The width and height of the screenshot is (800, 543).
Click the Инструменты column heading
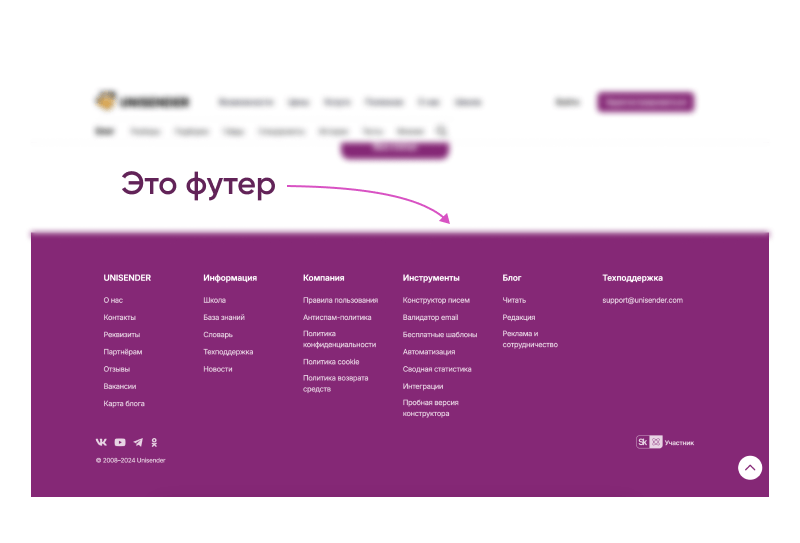coord(431,278)
